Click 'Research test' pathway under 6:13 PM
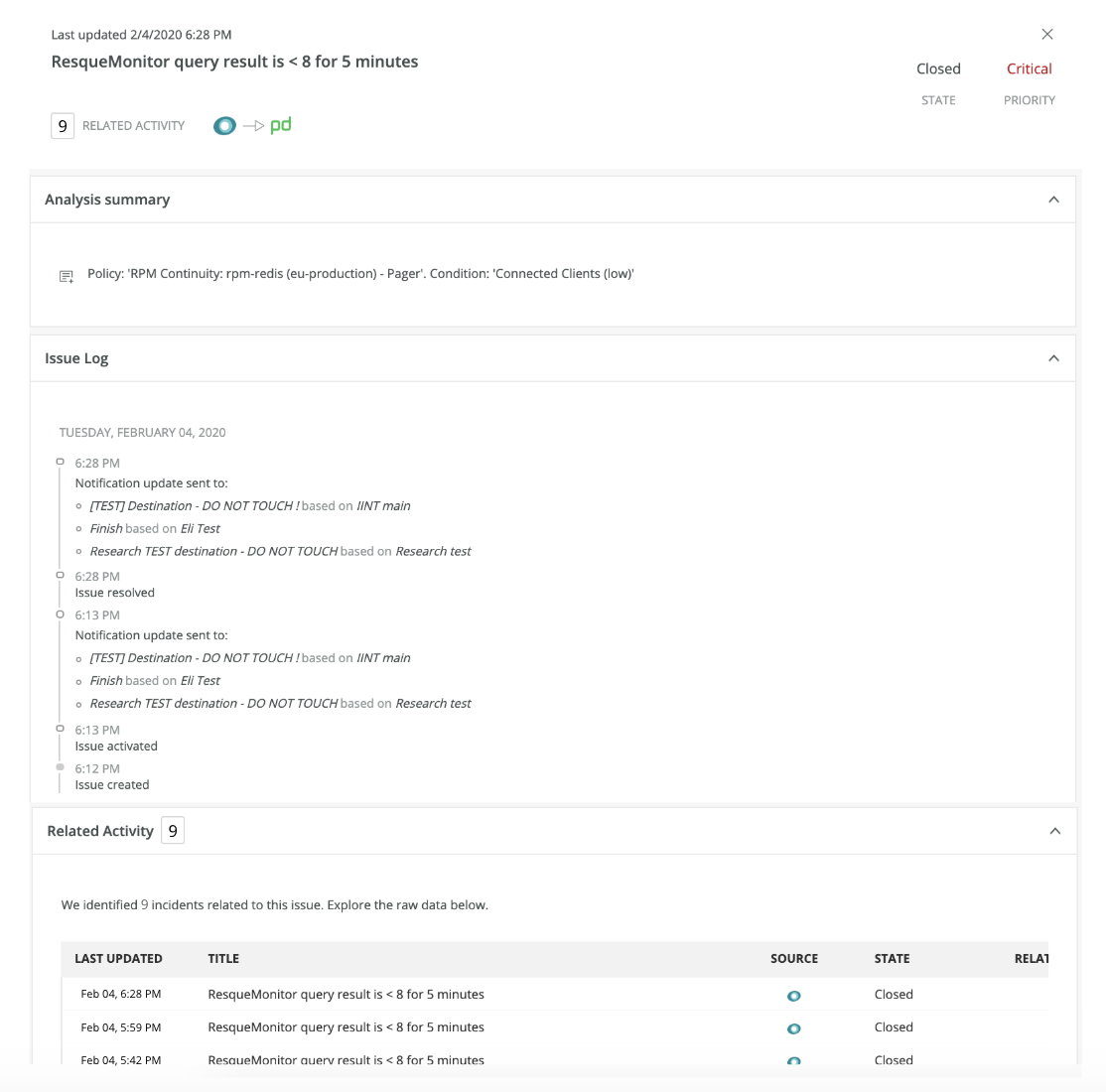The image size is (1106, 1092). pos(433,703)
